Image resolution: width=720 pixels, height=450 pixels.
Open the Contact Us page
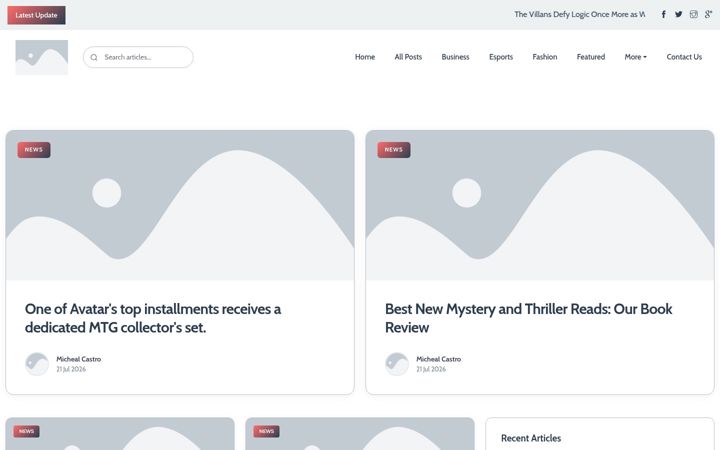(684, 57)
